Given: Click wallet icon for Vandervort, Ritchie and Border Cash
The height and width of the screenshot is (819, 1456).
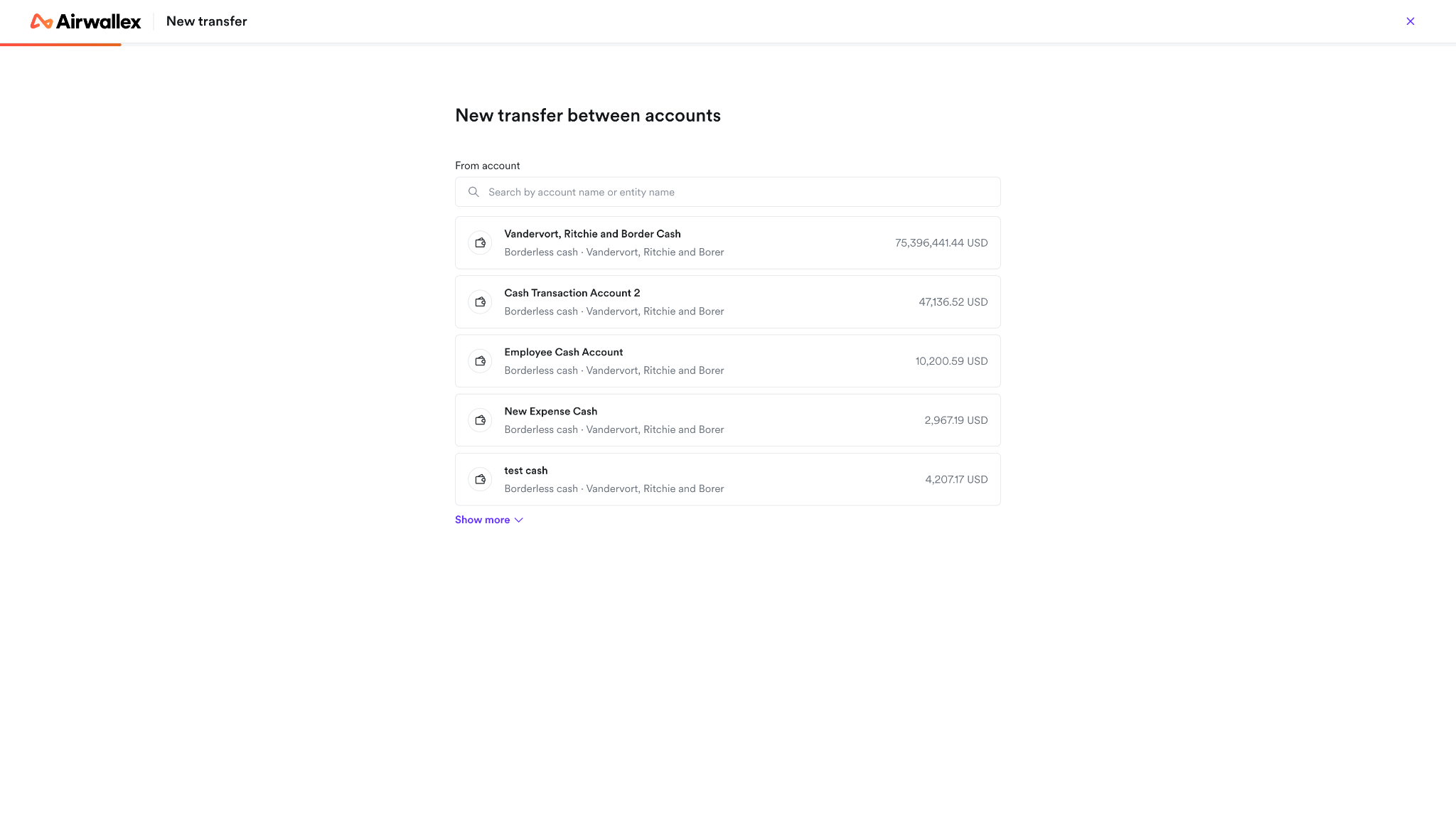Looking at the screenshot, I should pos(481,243).
